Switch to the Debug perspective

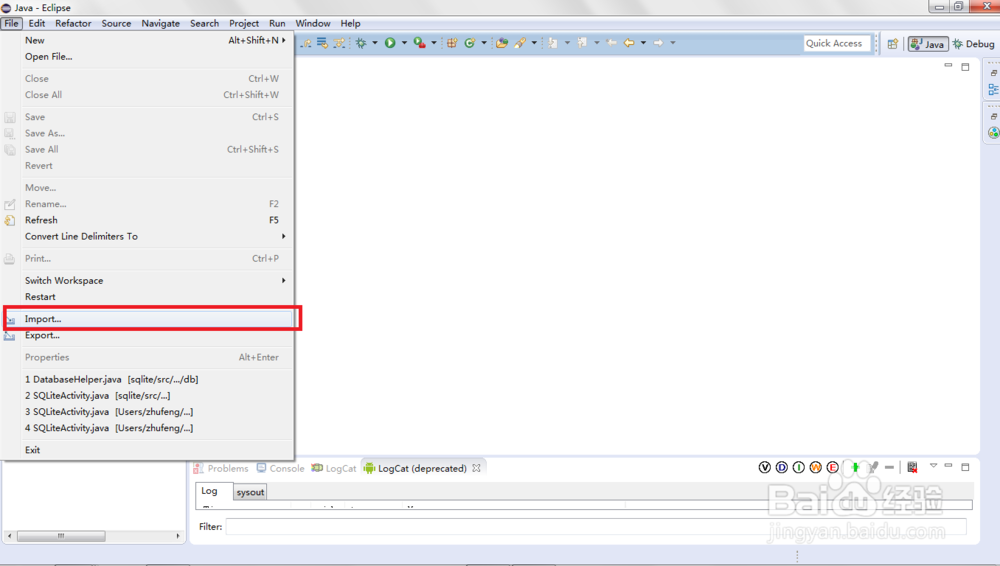tap(973, 44)
